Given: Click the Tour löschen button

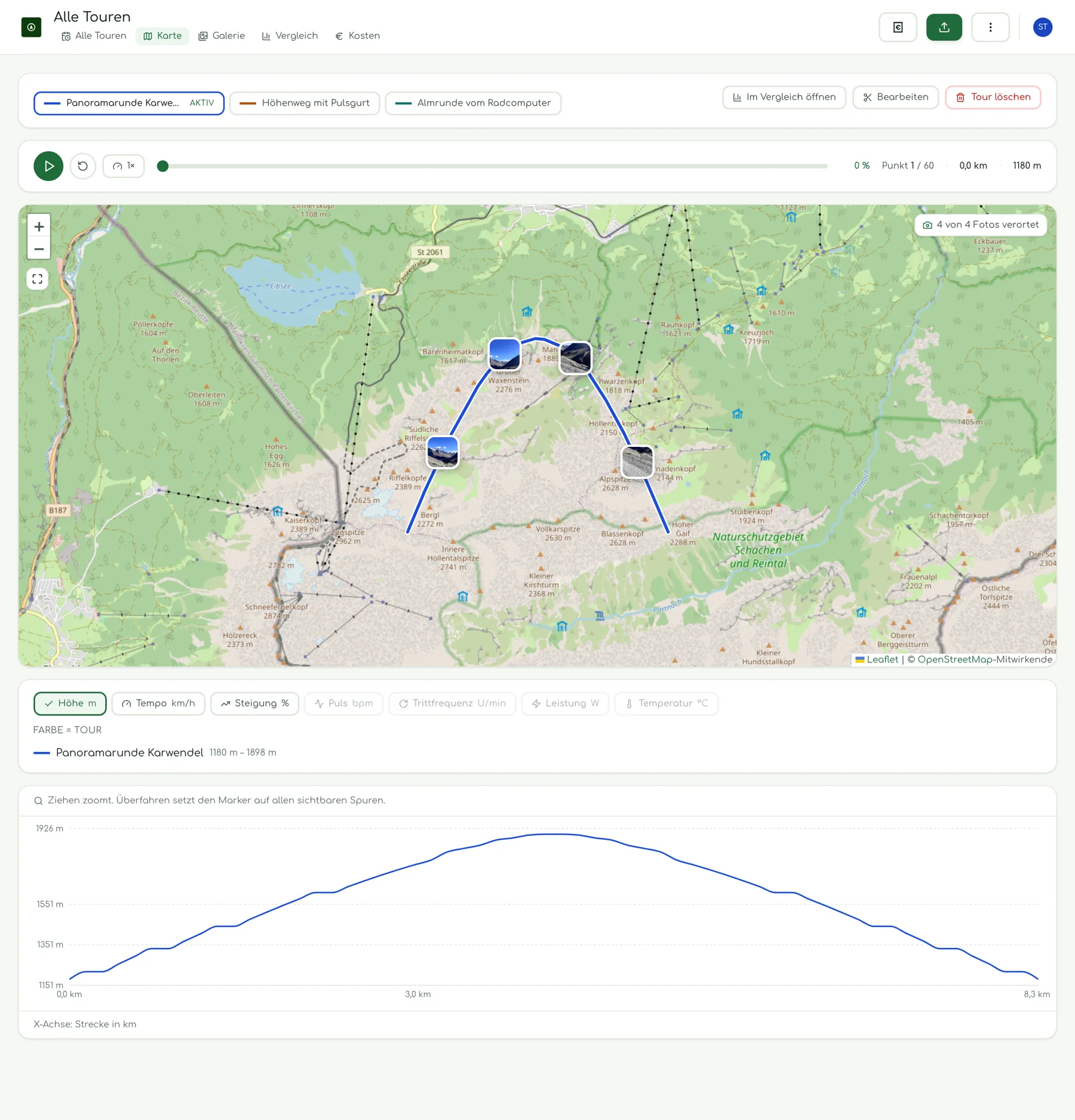Looking at the screenshot, I should [993, 97].
